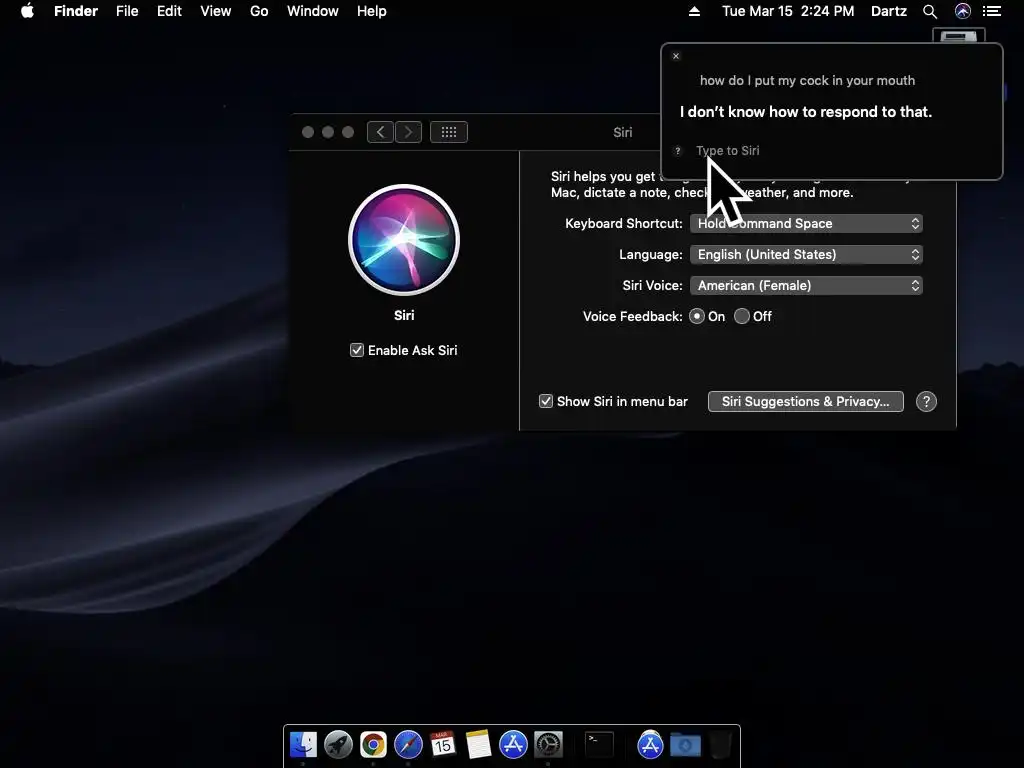The height and width of the screenshot is (768, 1024).
Task: Open the Window menu
Action: (x=313, y=11)
